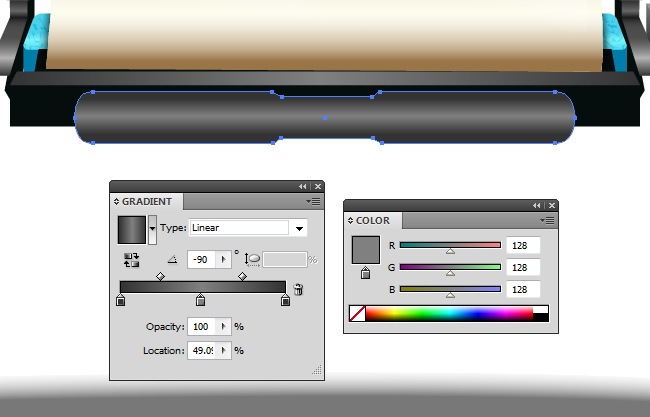This screenshot has height=417, width=650.
Task: Select the GRADIENT panel tab
Action: 147,201
